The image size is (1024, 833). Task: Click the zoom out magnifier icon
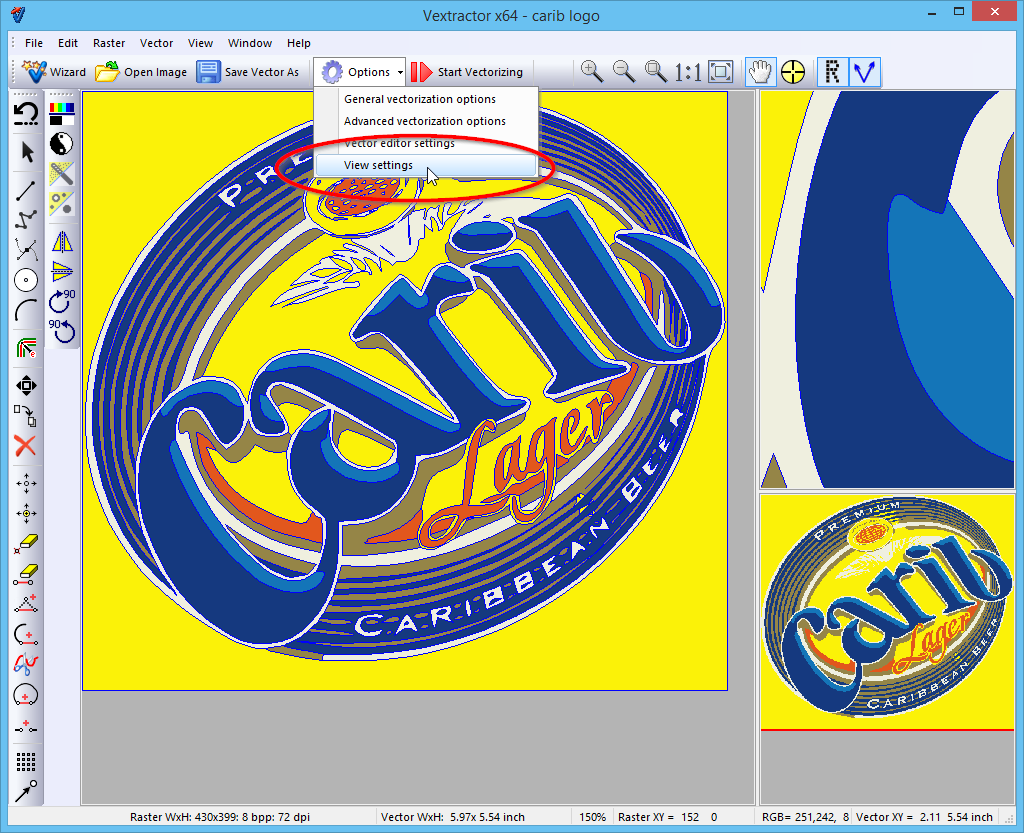click(624, 71)
